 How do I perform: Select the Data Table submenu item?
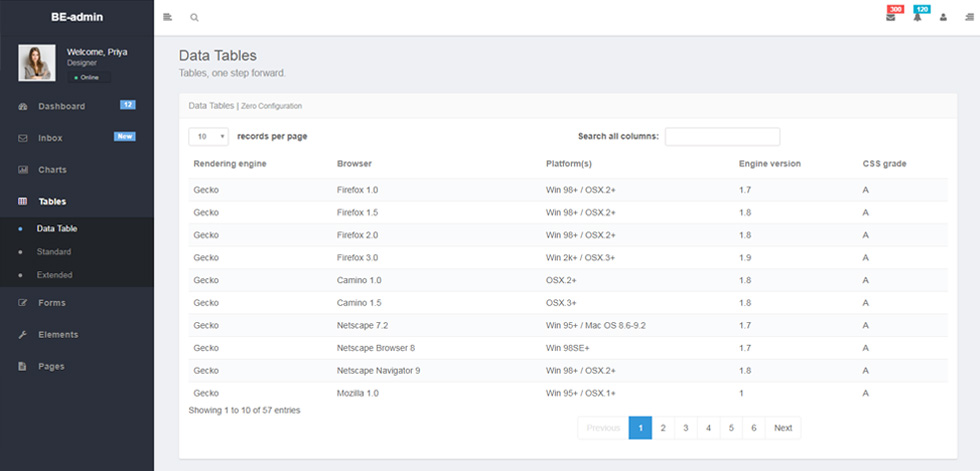[x=57, y=229]
